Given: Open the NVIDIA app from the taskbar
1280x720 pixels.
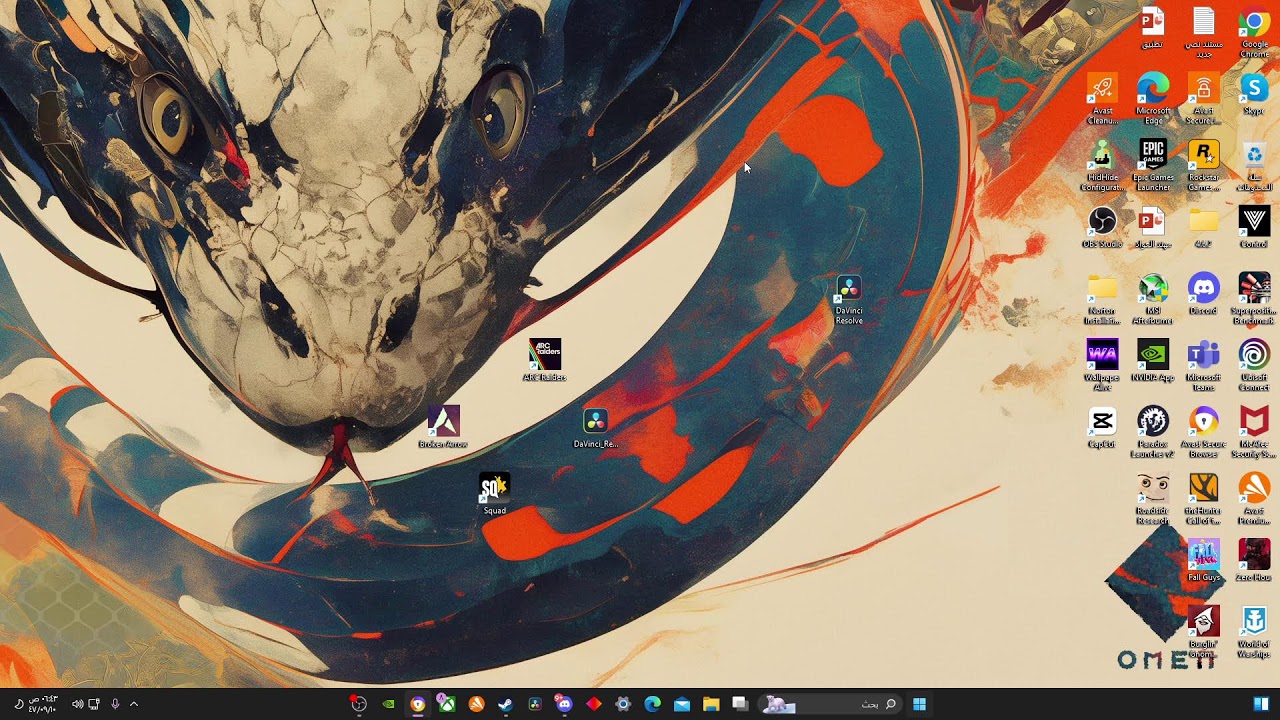Looking at the screenshot, I should click(x=388, y=704).
